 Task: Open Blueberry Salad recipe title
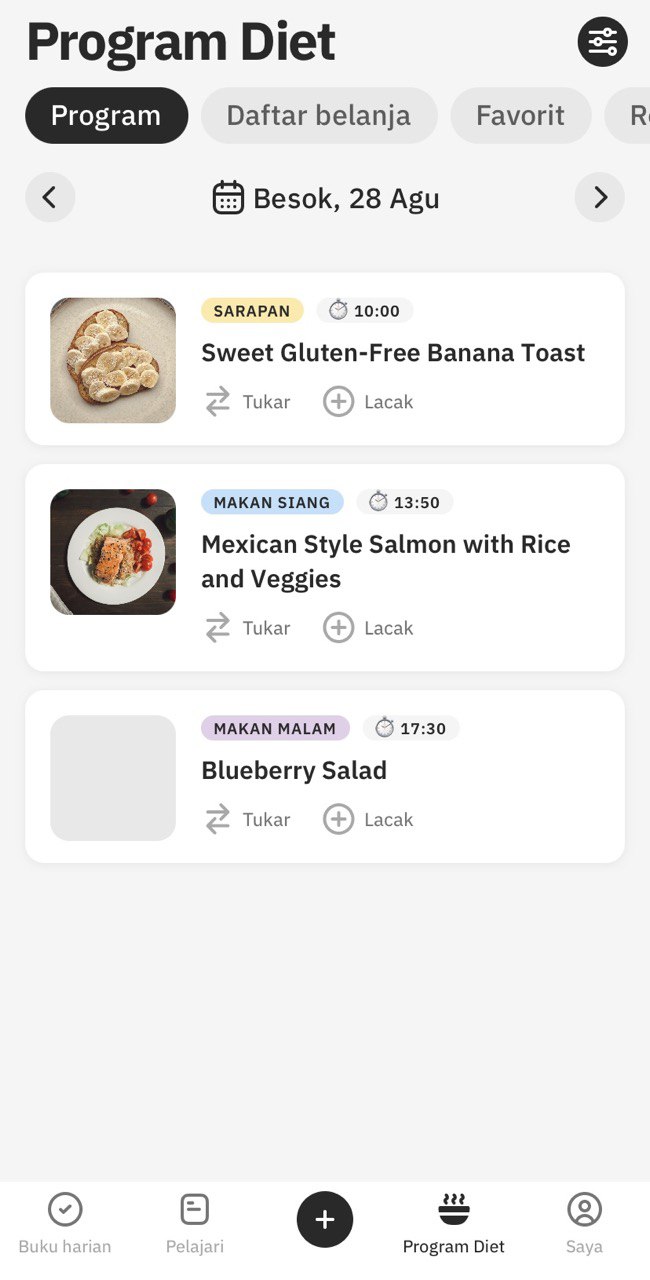point(294,770)
